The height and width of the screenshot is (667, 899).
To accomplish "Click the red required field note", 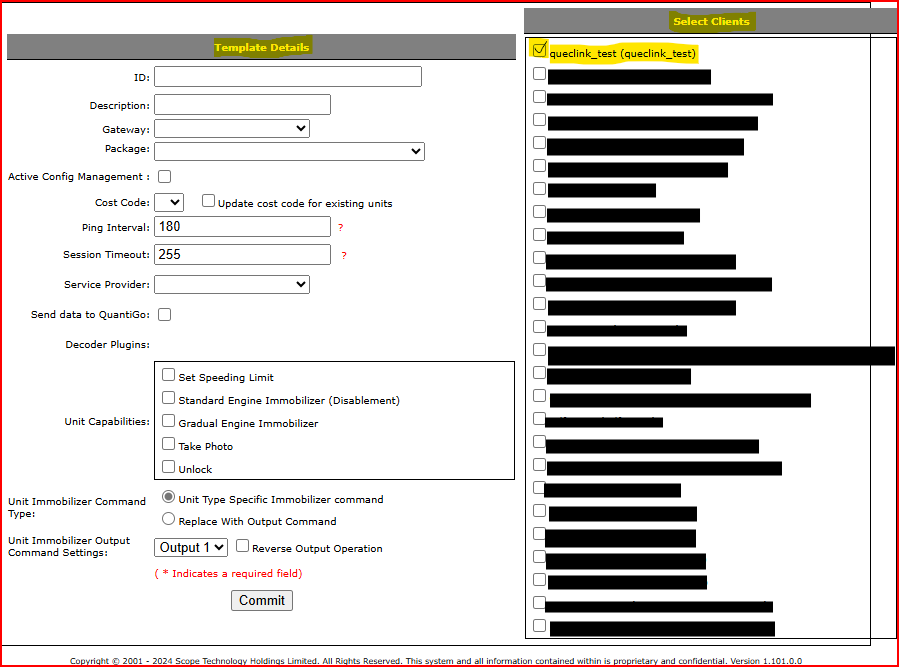I will (228, 574).
